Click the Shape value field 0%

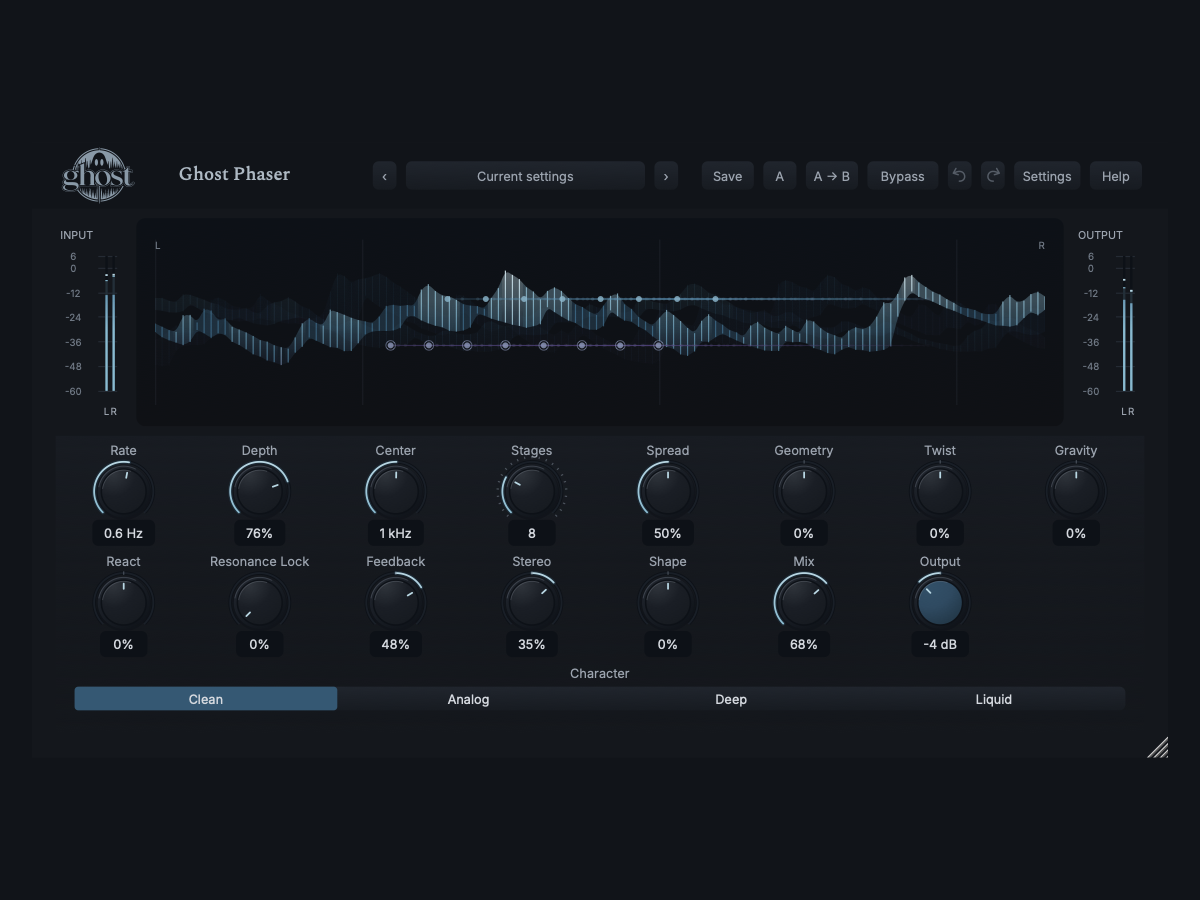click(667, 644)
